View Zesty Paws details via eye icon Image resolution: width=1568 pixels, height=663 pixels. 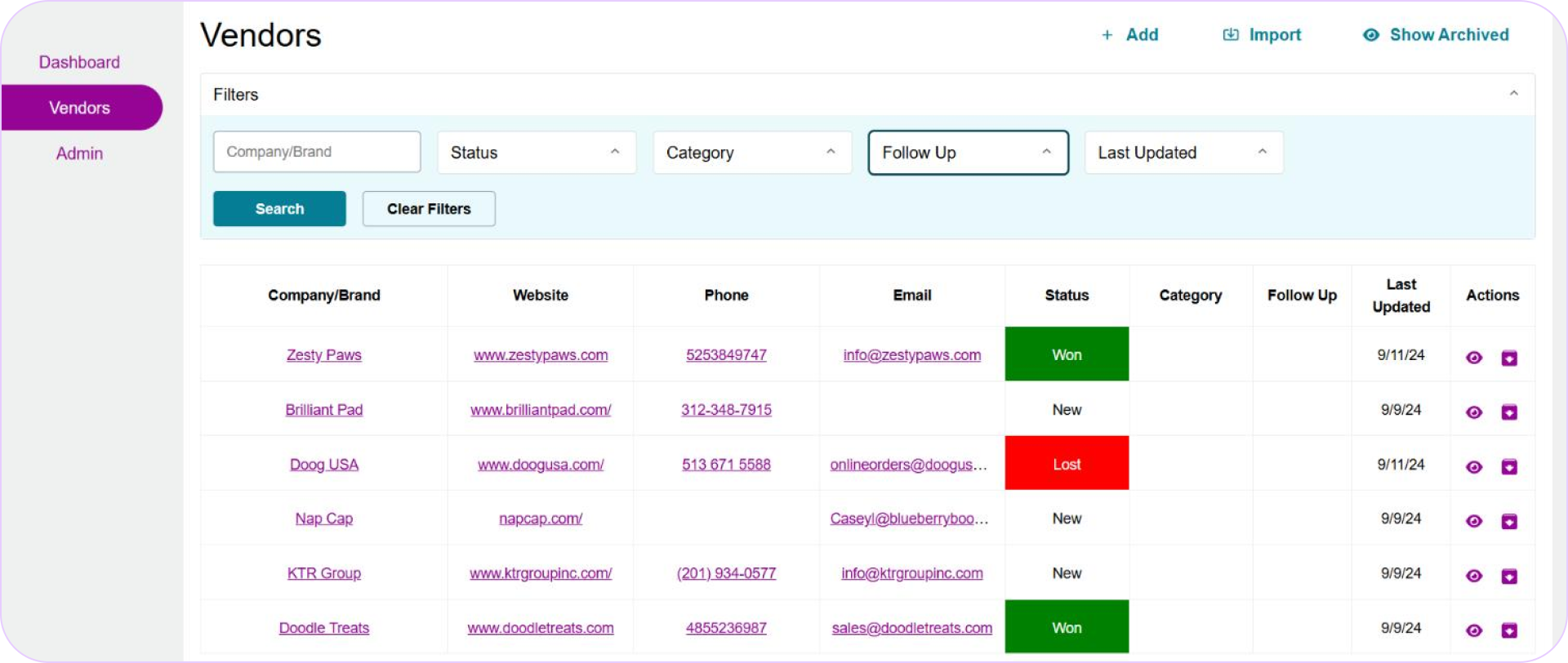click(x=1474, y=358)
